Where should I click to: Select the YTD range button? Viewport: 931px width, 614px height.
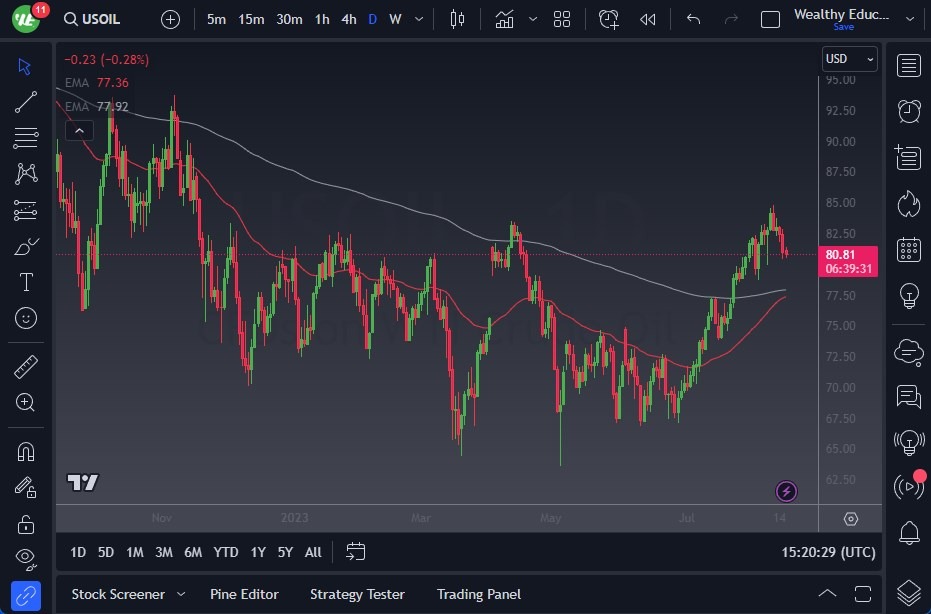coord(225,551)
